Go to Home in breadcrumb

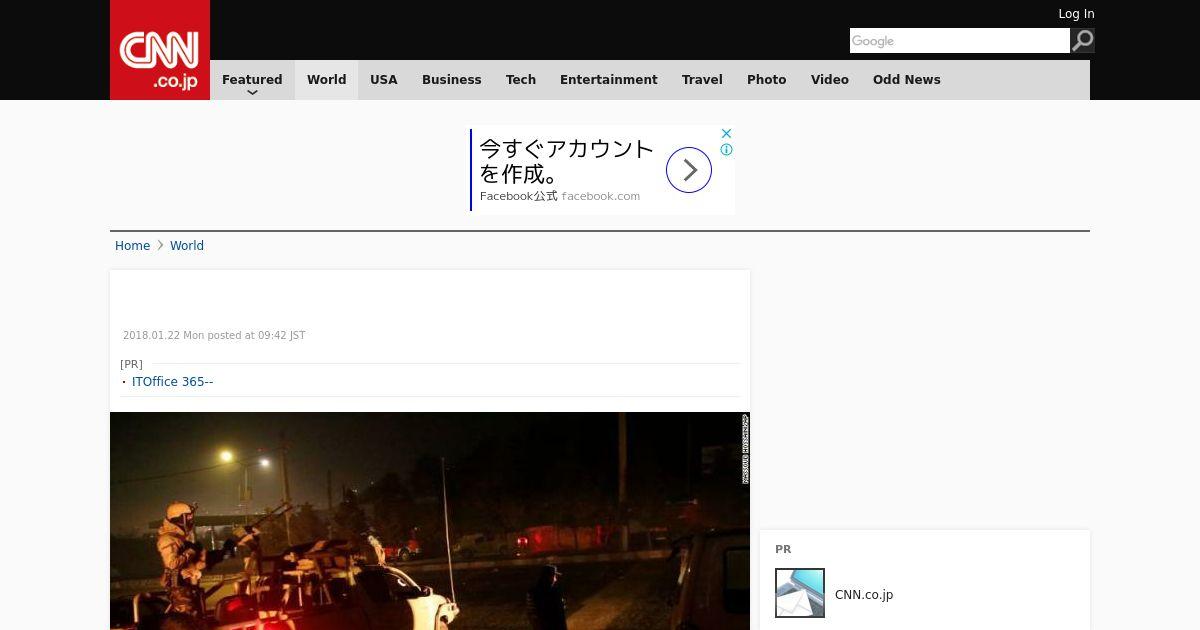tap(132, 246)
